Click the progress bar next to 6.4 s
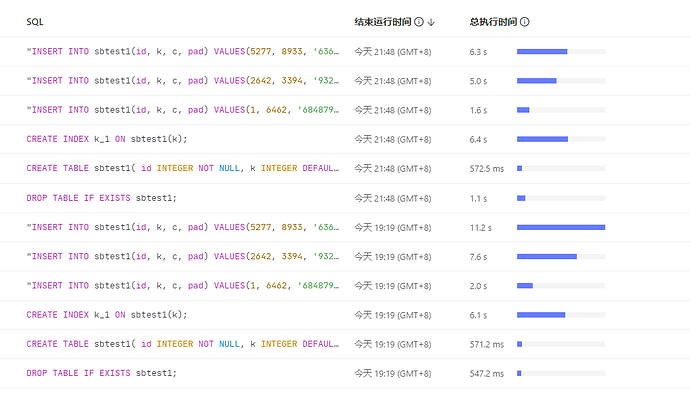 [x=561, y=139]
